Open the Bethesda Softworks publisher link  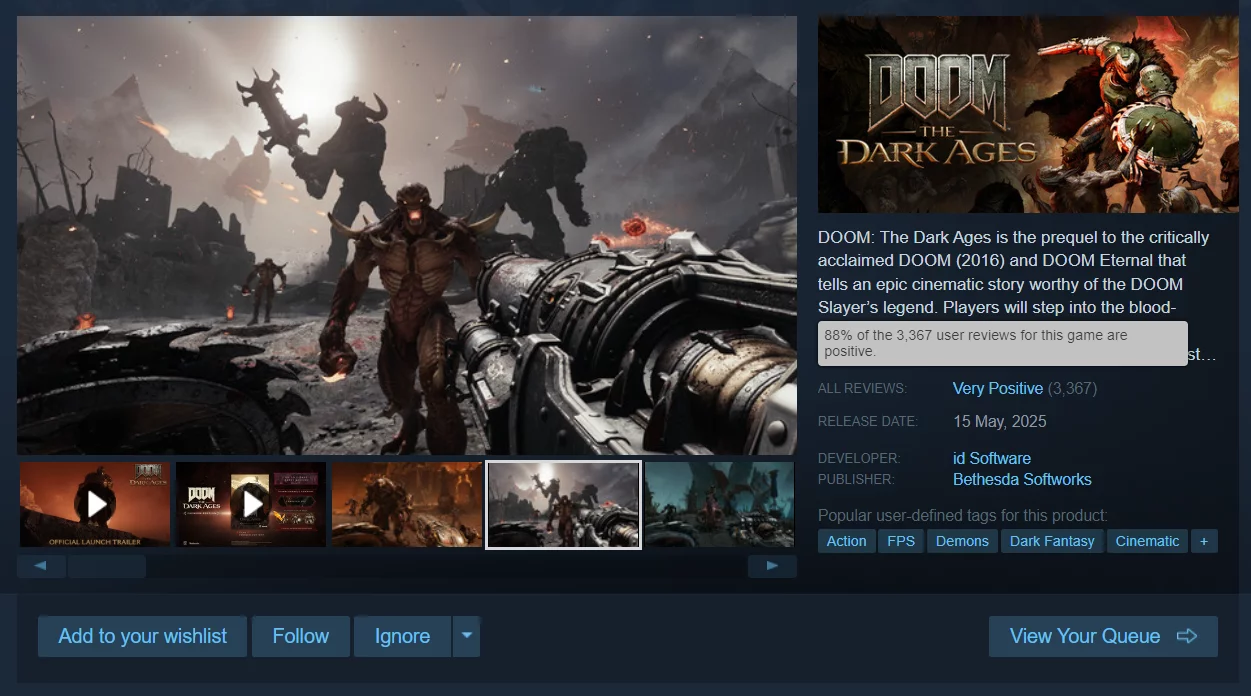(1021, 479)
